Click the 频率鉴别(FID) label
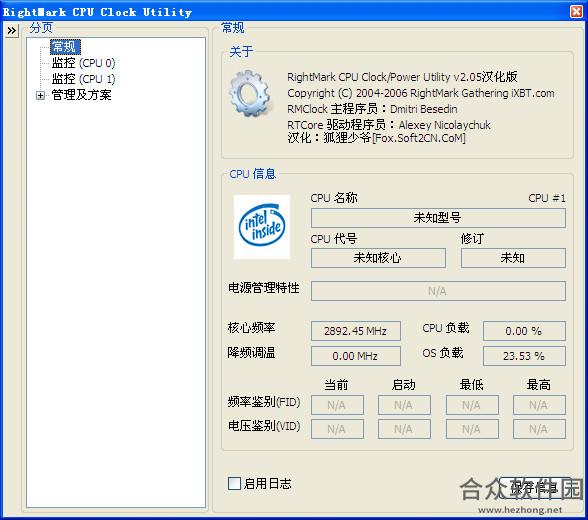 tap(264, 402)
